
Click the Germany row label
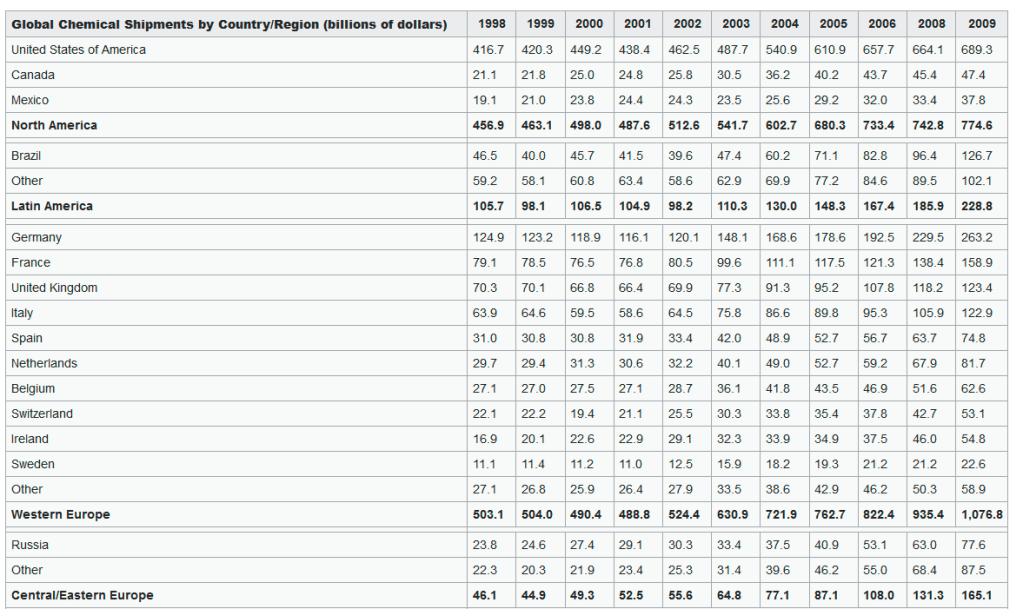coord(36,237)
